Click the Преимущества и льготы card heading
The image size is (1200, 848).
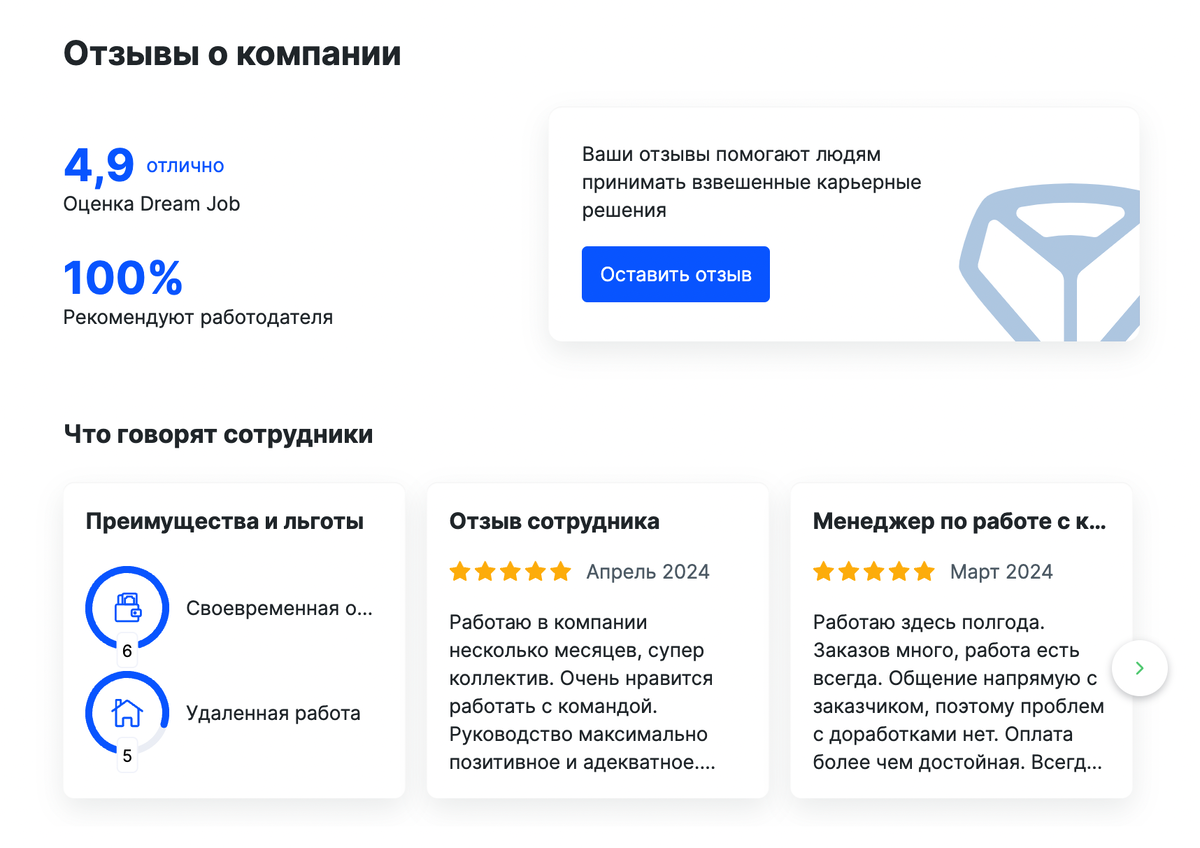225,521
